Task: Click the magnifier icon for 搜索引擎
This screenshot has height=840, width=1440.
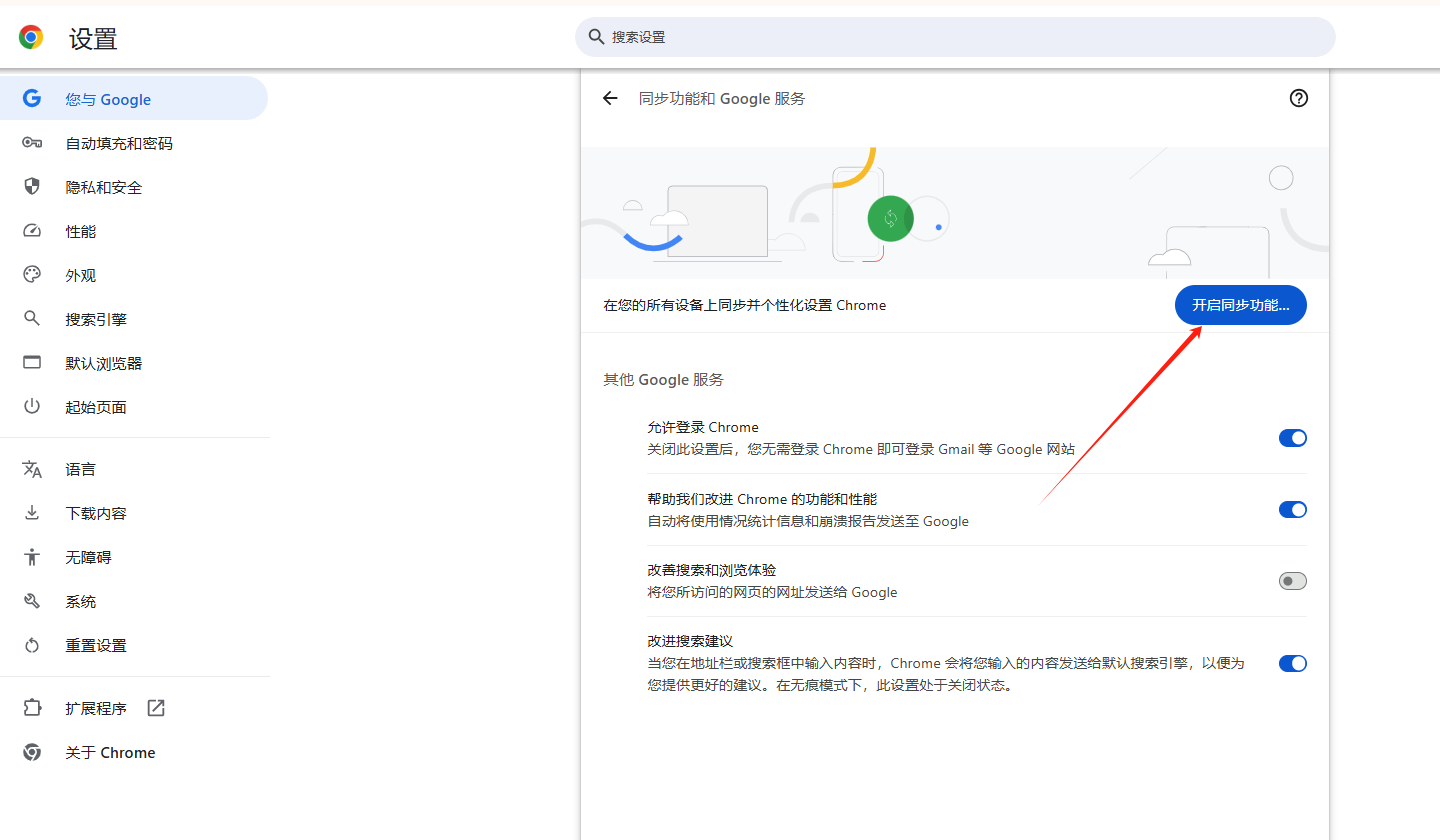Action: (x=32, y=319)
